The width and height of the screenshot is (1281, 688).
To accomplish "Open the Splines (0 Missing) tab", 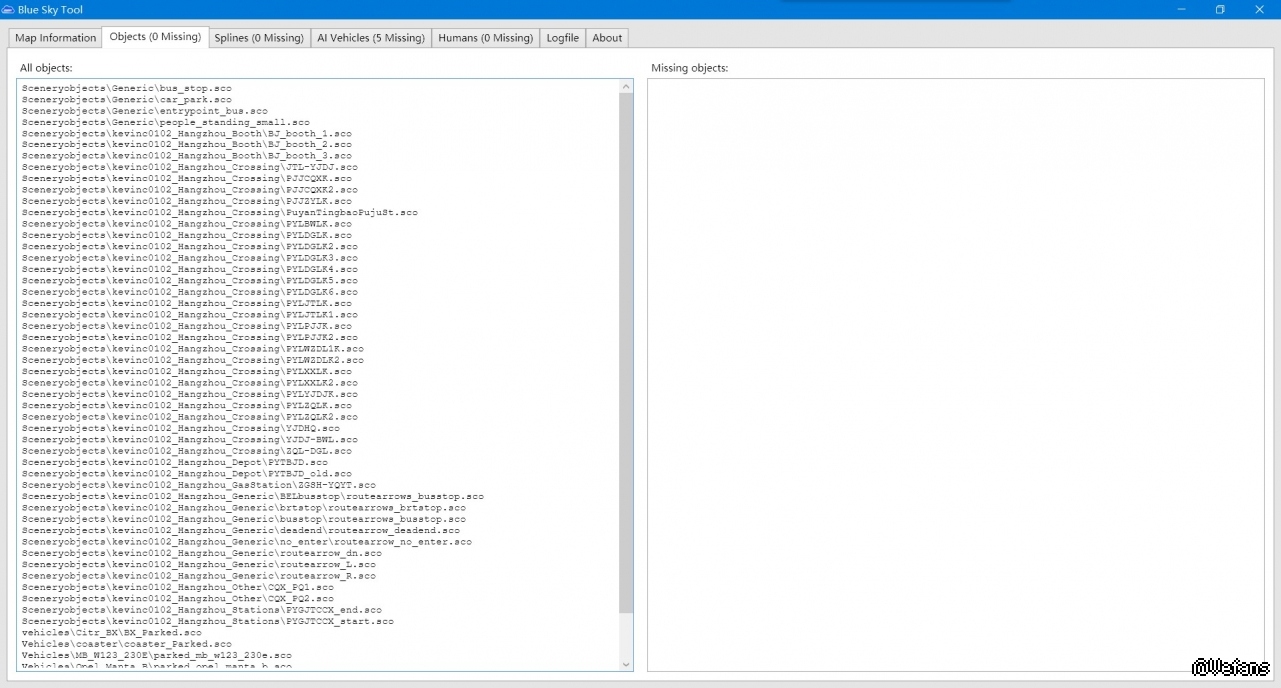I will 258,38.
